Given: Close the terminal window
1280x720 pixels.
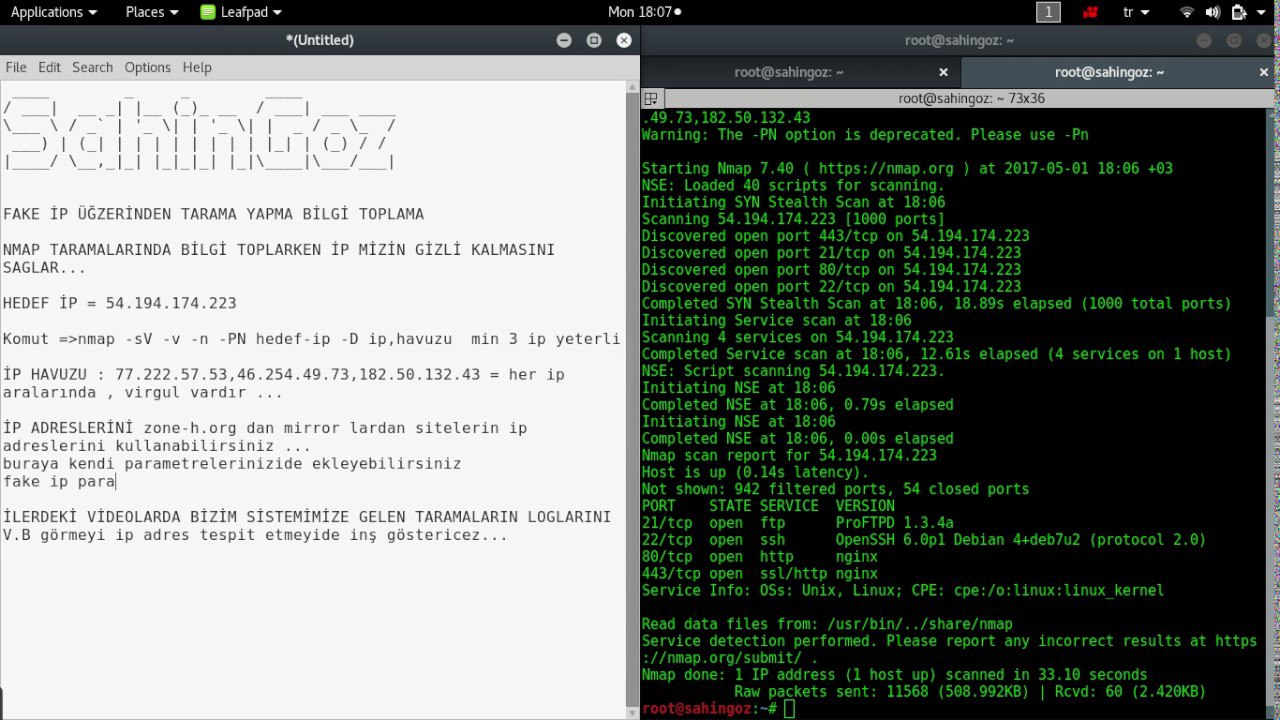Looking at the screenshot, I should (1264, 40).
